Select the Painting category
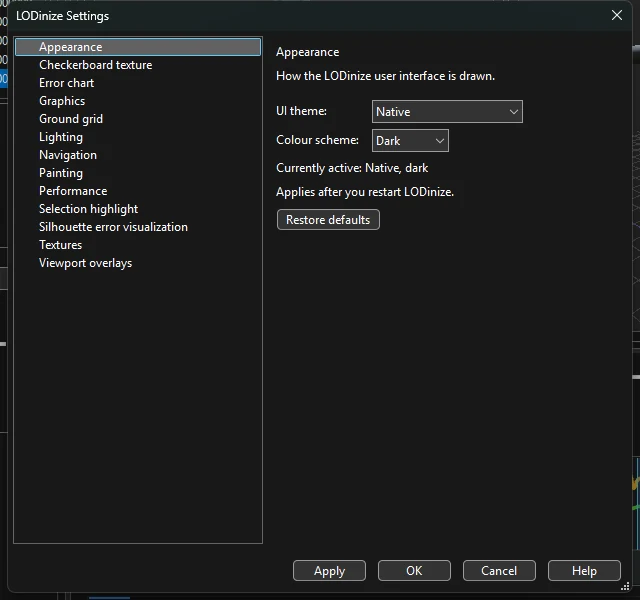Screen dimensions: 640x600 [x=138, y=173]
